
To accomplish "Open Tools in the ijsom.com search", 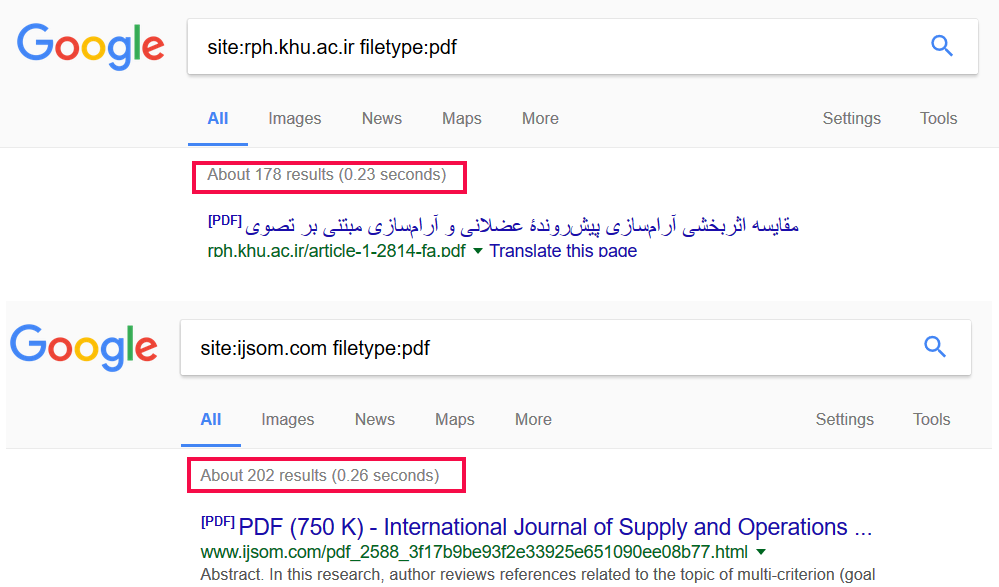I will [931, 419].
